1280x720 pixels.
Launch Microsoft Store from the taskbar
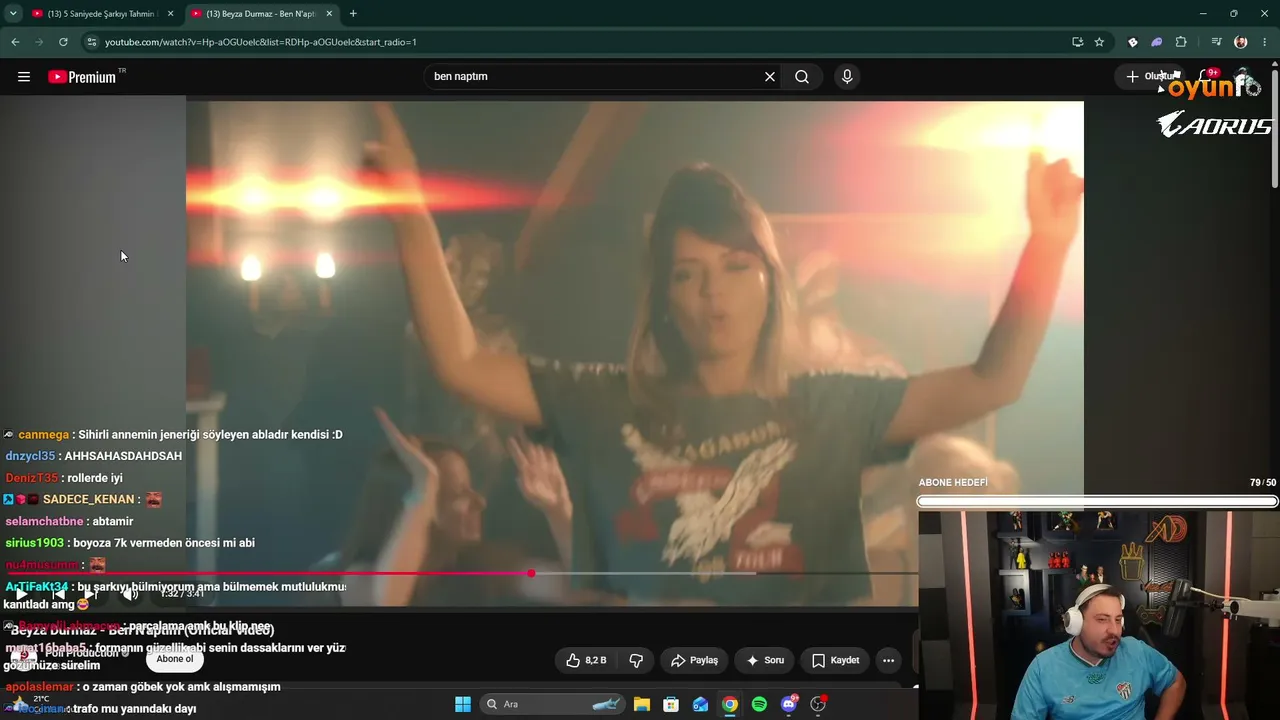[x=671, y=704]
